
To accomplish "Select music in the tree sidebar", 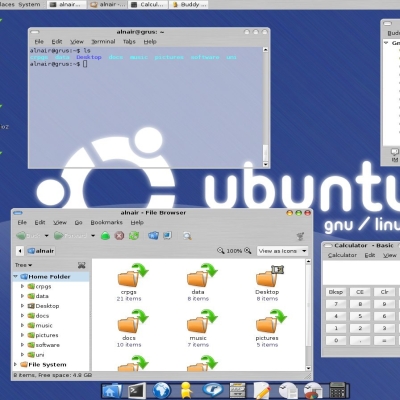I will [44, 325].
